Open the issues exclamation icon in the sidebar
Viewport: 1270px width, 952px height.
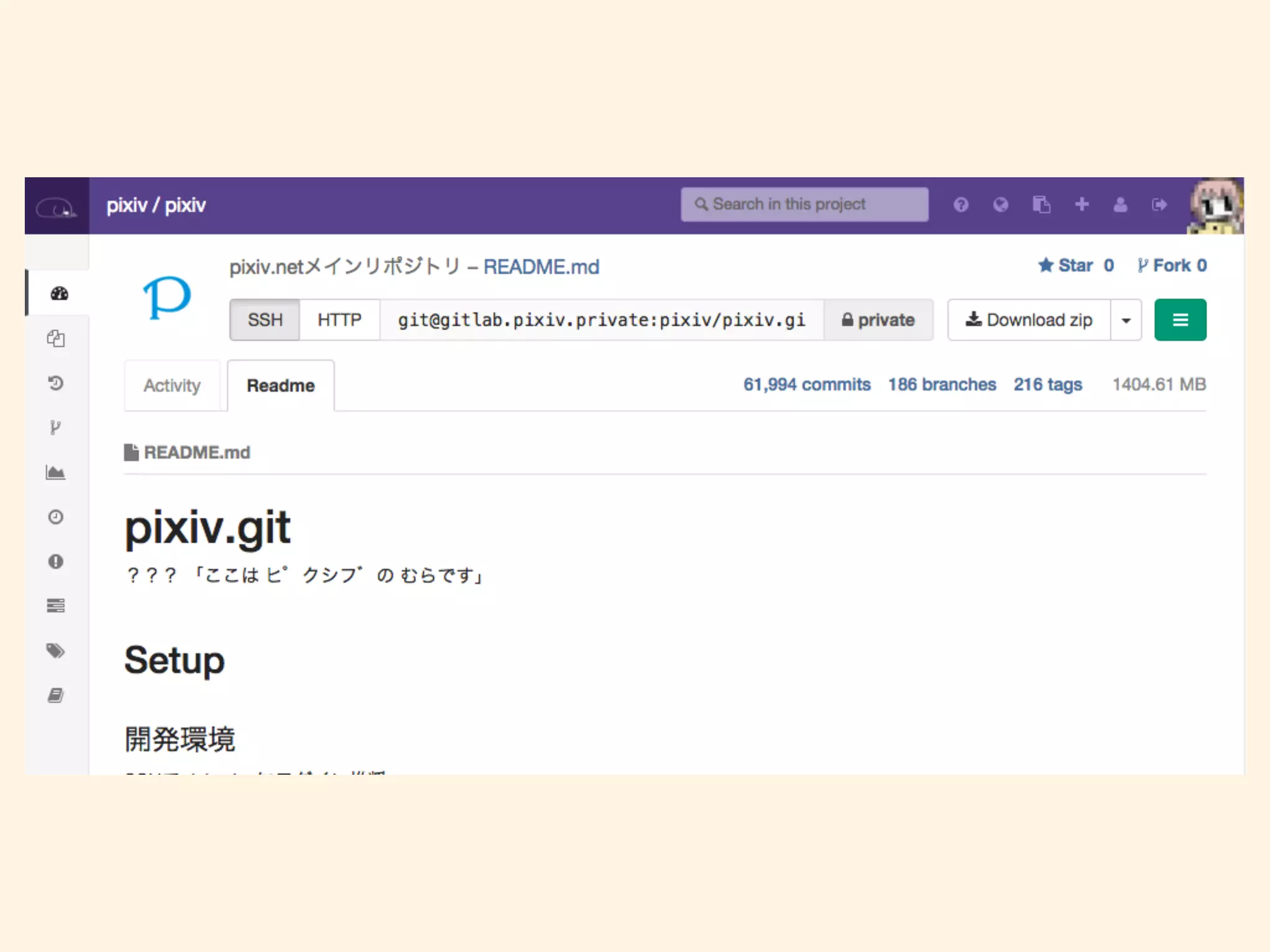(x=56, y=562)
